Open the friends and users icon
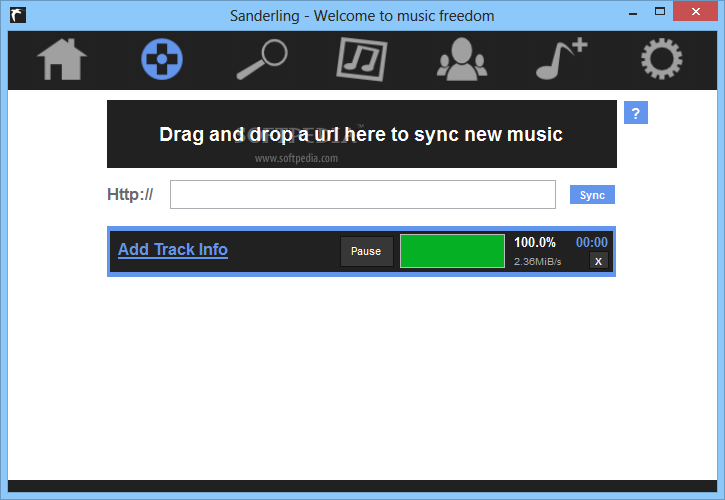This screenshot has height=500, width=725. (x=462, y=59)
